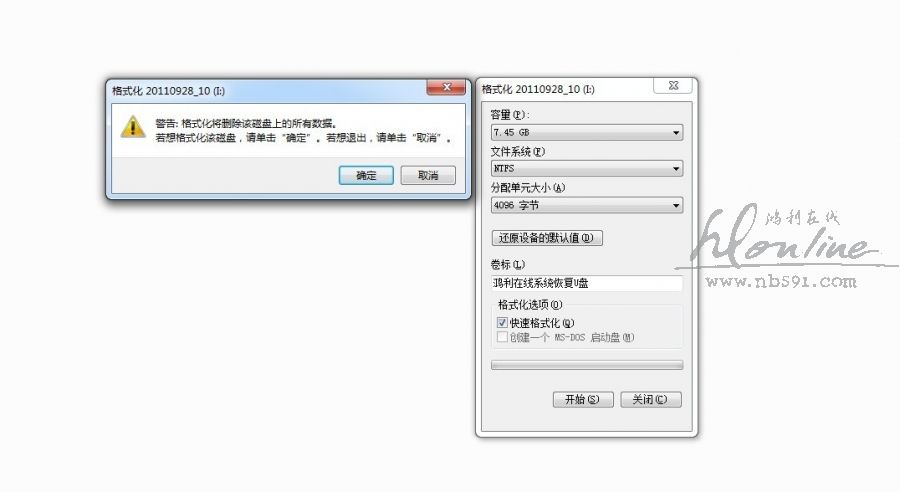The width and height of the screenshot is (900, 492).
Task: Start formatting with the 开始 button
Action: 583,400
